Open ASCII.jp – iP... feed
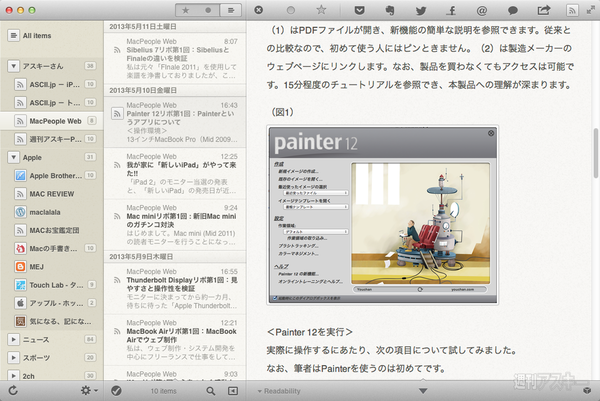The image size is (600, 401). (x=52, y=84)
